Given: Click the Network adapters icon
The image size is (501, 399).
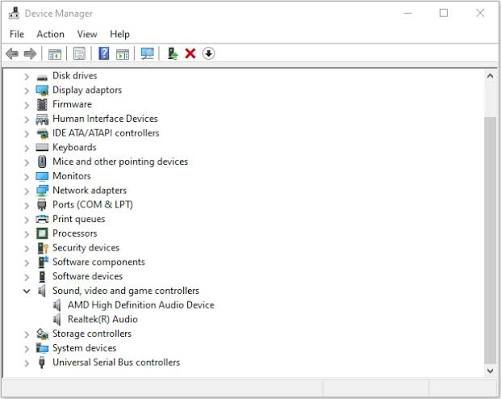Looking at the screenshot, I should pyautogui.click(x=42, y=191).
